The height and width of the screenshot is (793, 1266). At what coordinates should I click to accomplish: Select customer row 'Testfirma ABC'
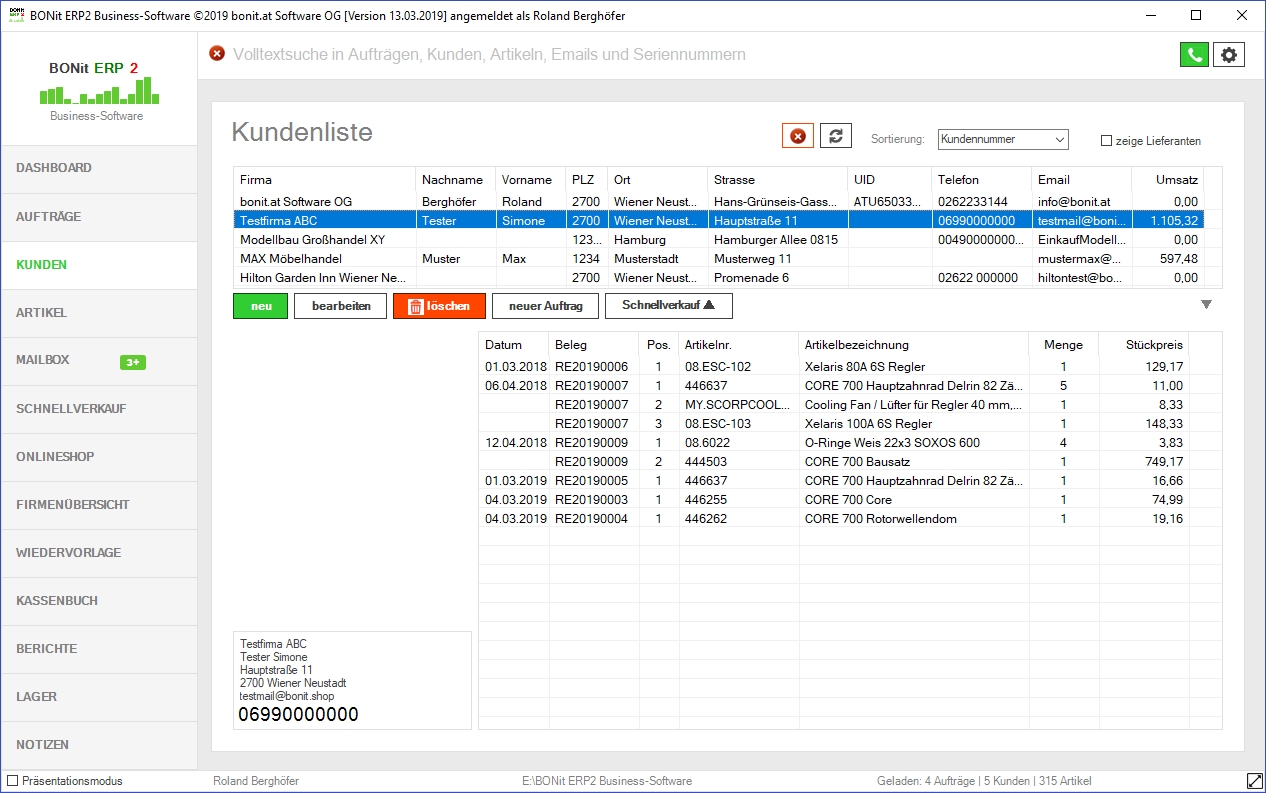(718, 220)
